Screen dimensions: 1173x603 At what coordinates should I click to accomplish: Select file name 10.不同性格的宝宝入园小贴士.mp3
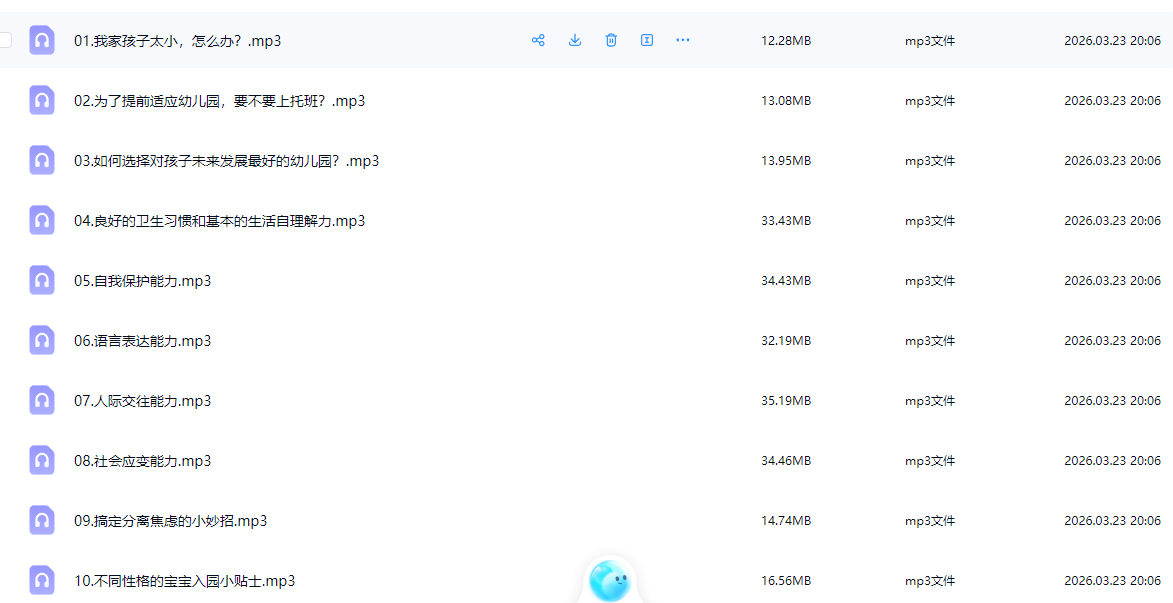(184, 581)
